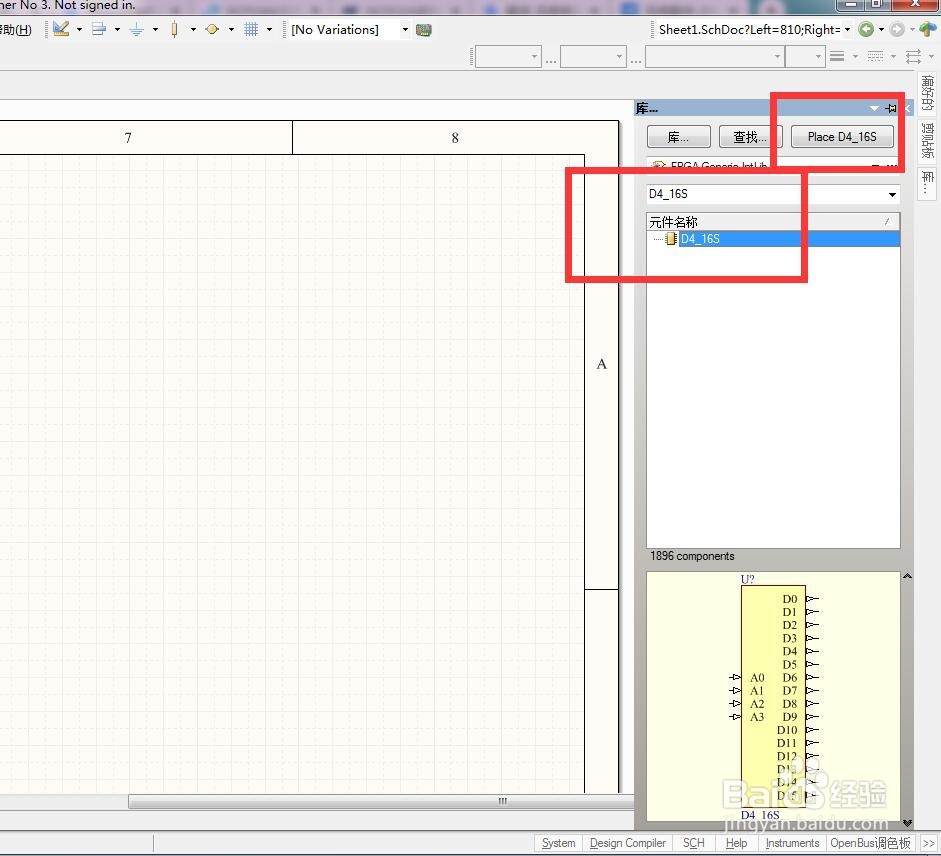The width and height of the screenshot is (941, 856).
Task: Click the line weight formatting icon
Action: (x=837, y=56)
